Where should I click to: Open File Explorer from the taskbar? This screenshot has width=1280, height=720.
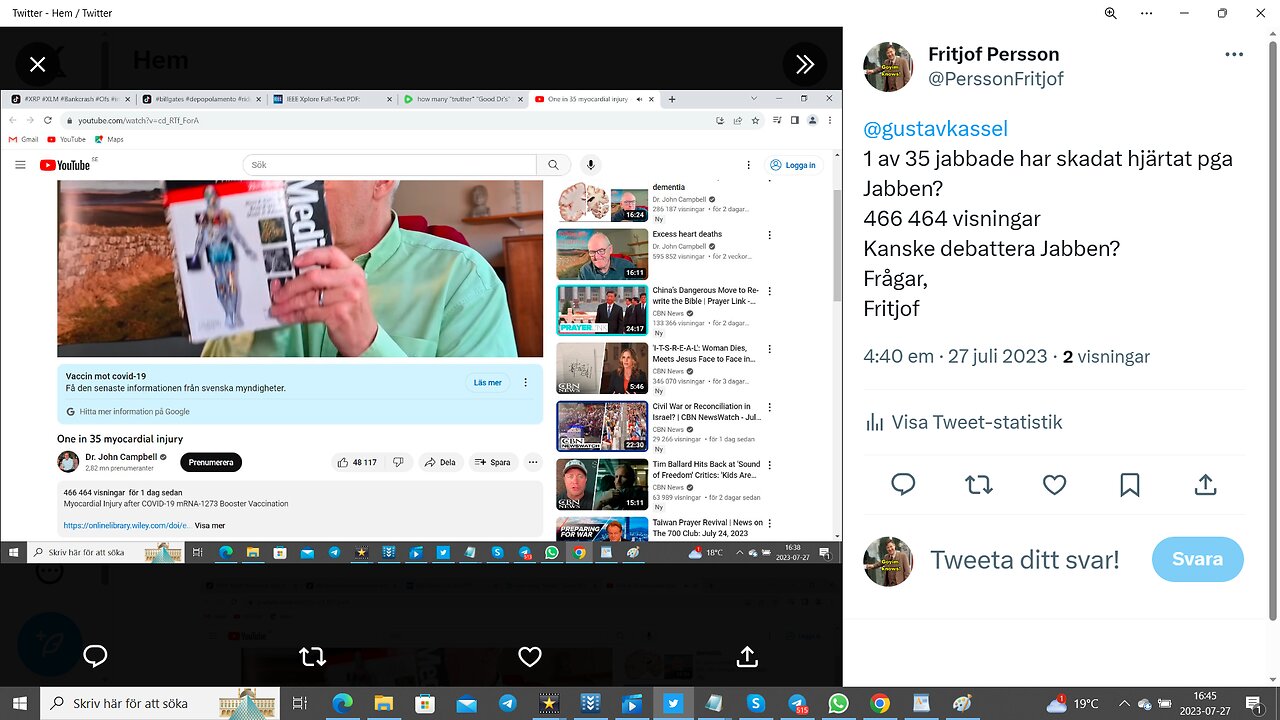(x=383, y=703)
